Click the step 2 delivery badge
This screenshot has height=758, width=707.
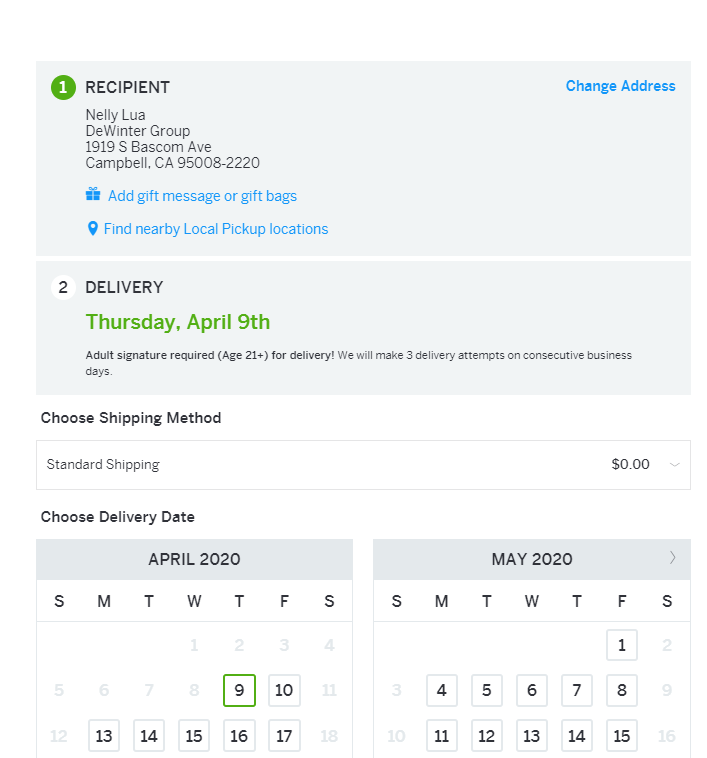63,288
